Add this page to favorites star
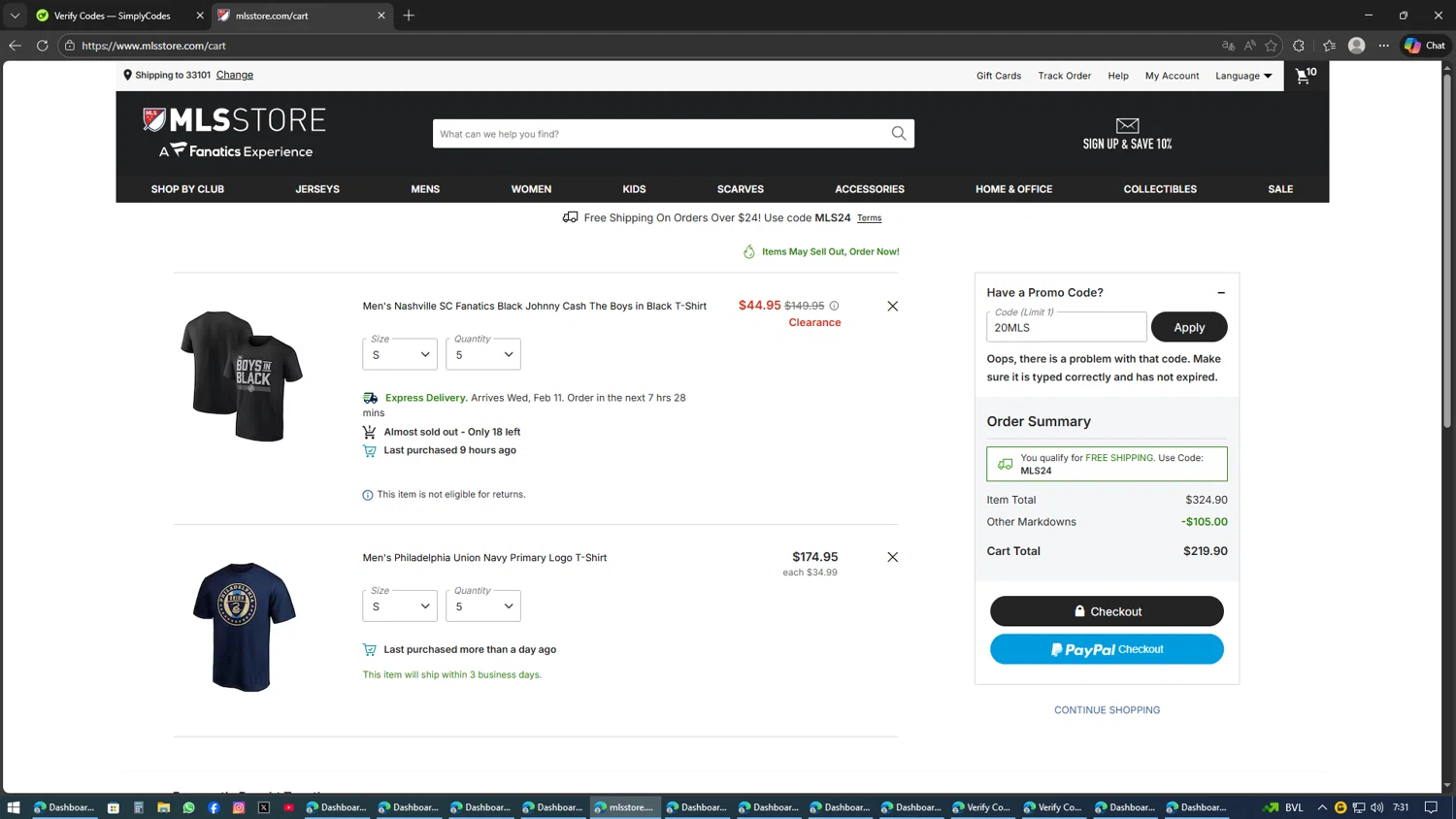The height and width of the screenshot is (819, 1456). [1271, 46]
